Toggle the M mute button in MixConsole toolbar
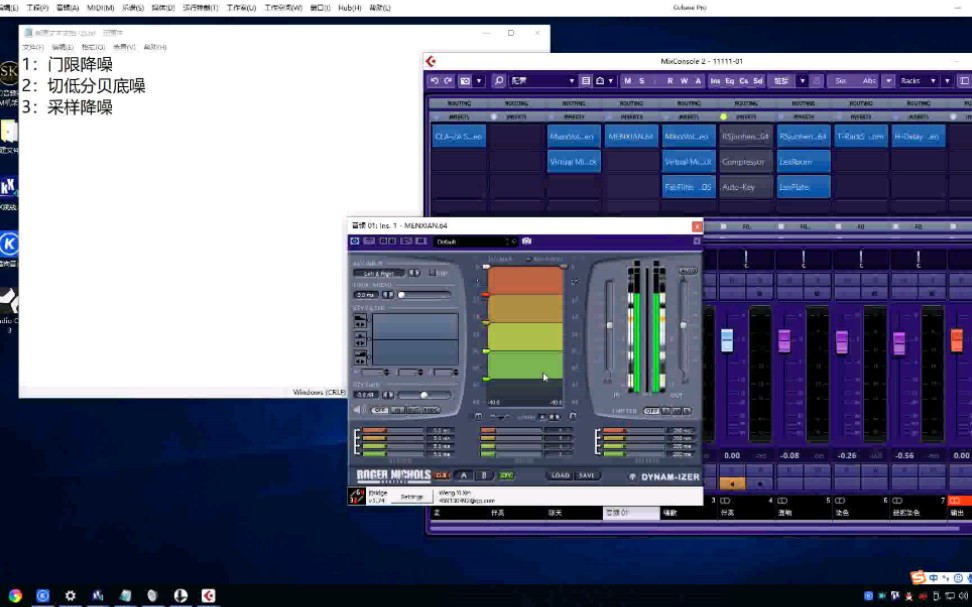972x607 pixels. 627,82
